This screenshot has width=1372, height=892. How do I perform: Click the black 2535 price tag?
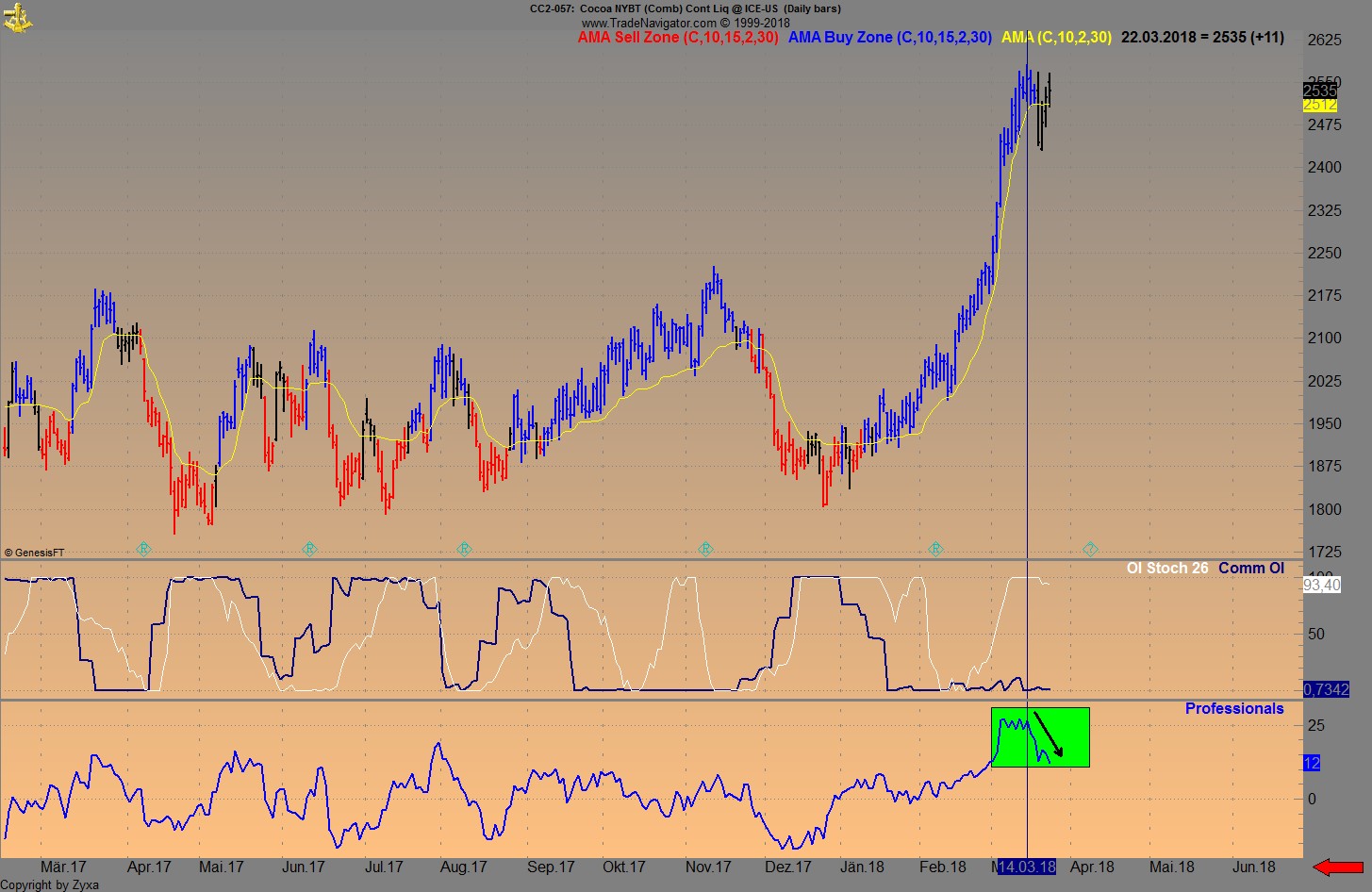click(x=1318, y=90)
